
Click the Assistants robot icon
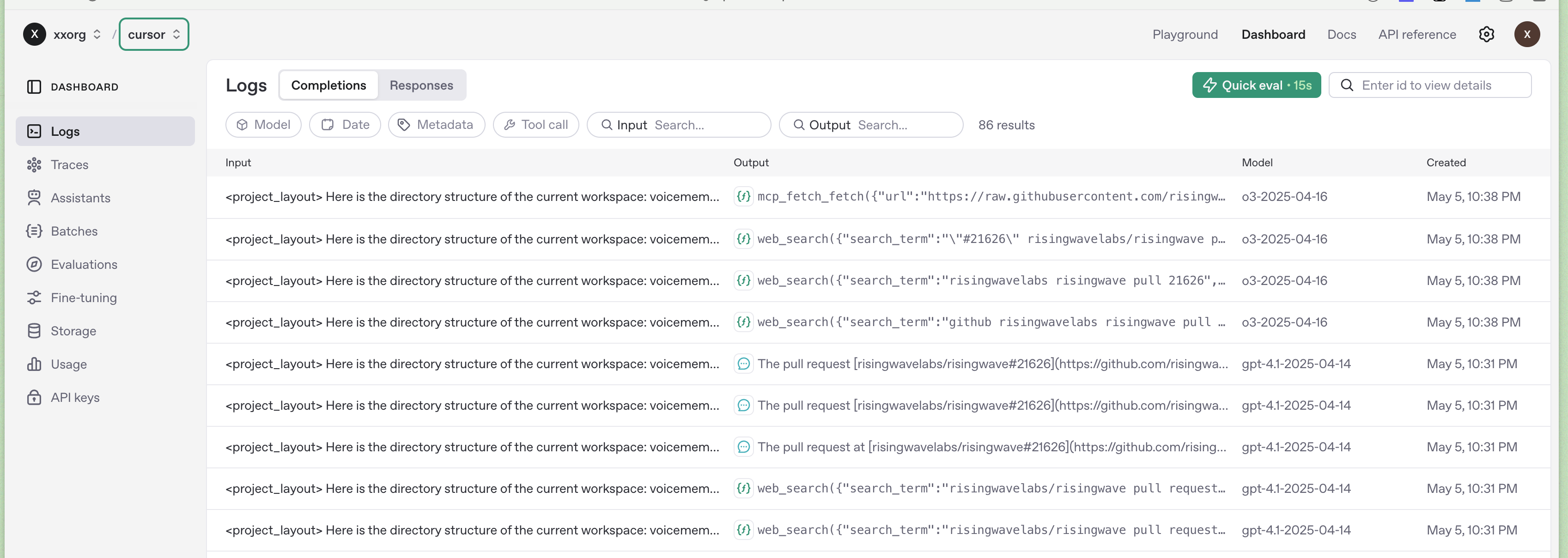click(34, 198)
